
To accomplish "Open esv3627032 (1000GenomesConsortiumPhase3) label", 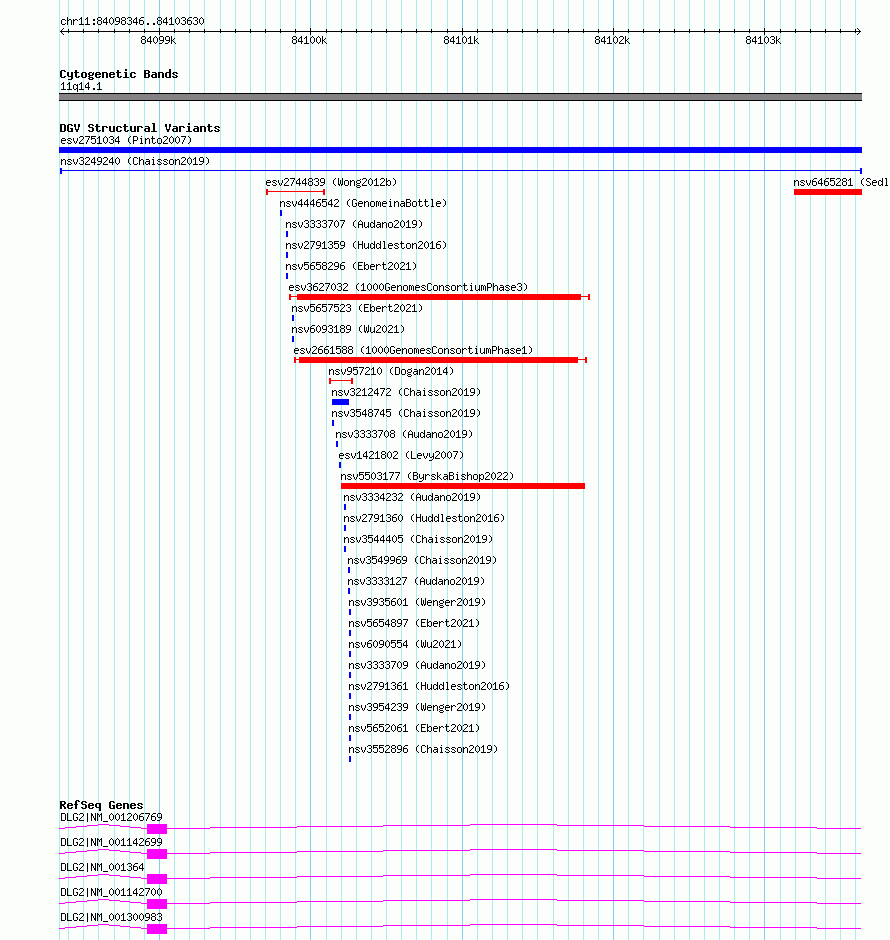I will point(408,287).
